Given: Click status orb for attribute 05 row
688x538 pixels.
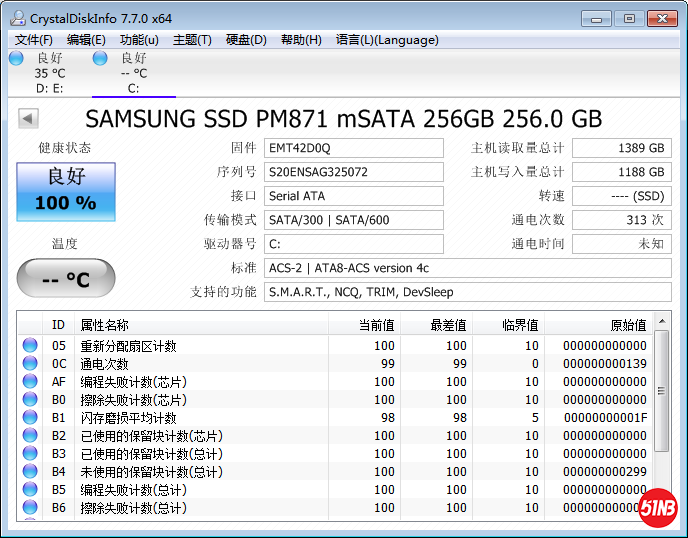Looking at the screenshot, I should point(30,346).
